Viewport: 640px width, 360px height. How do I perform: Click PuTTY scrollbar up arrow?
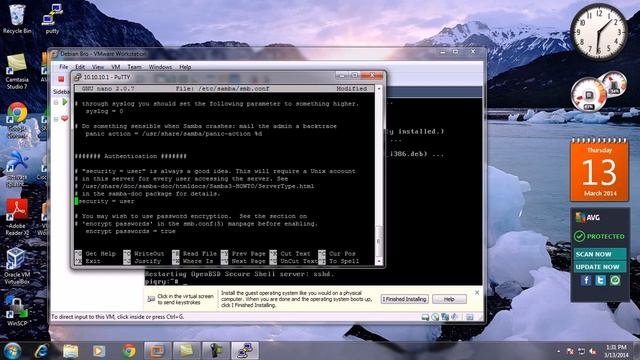pyautogui.click(x=379, y=89)
